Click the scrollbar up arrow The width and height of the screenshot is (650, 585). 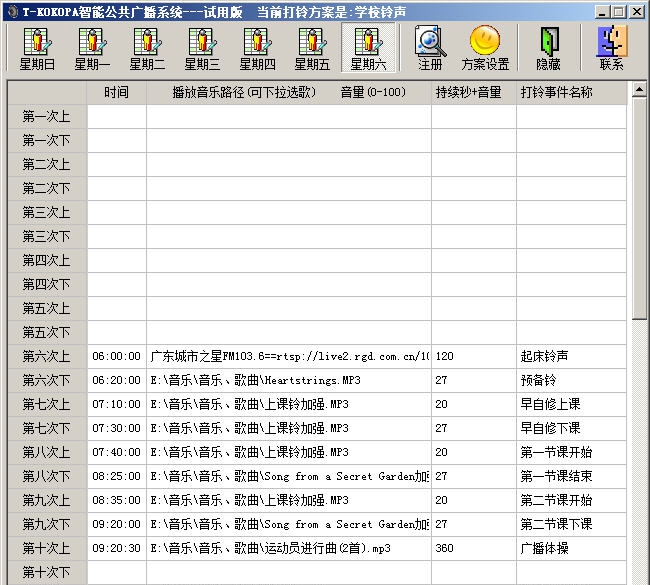point(639,89)
